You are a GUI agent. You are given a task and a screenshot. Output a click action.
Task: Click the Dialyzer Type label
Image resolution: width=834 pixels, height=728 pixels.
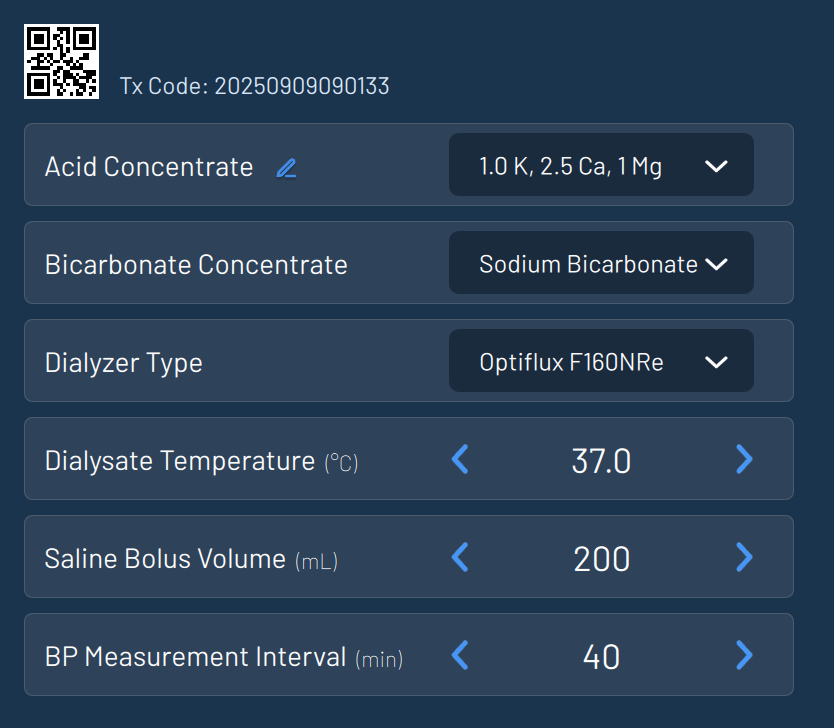click(x=124, y=362)
